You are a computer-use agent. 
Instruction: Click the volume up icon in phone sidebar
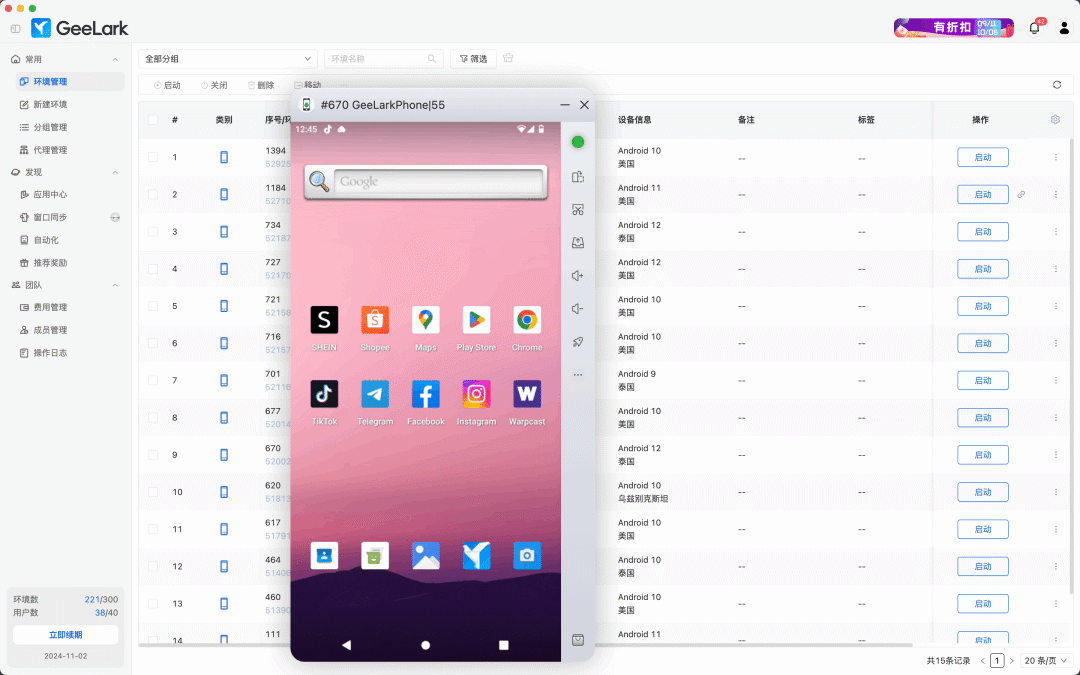point(578,276)
